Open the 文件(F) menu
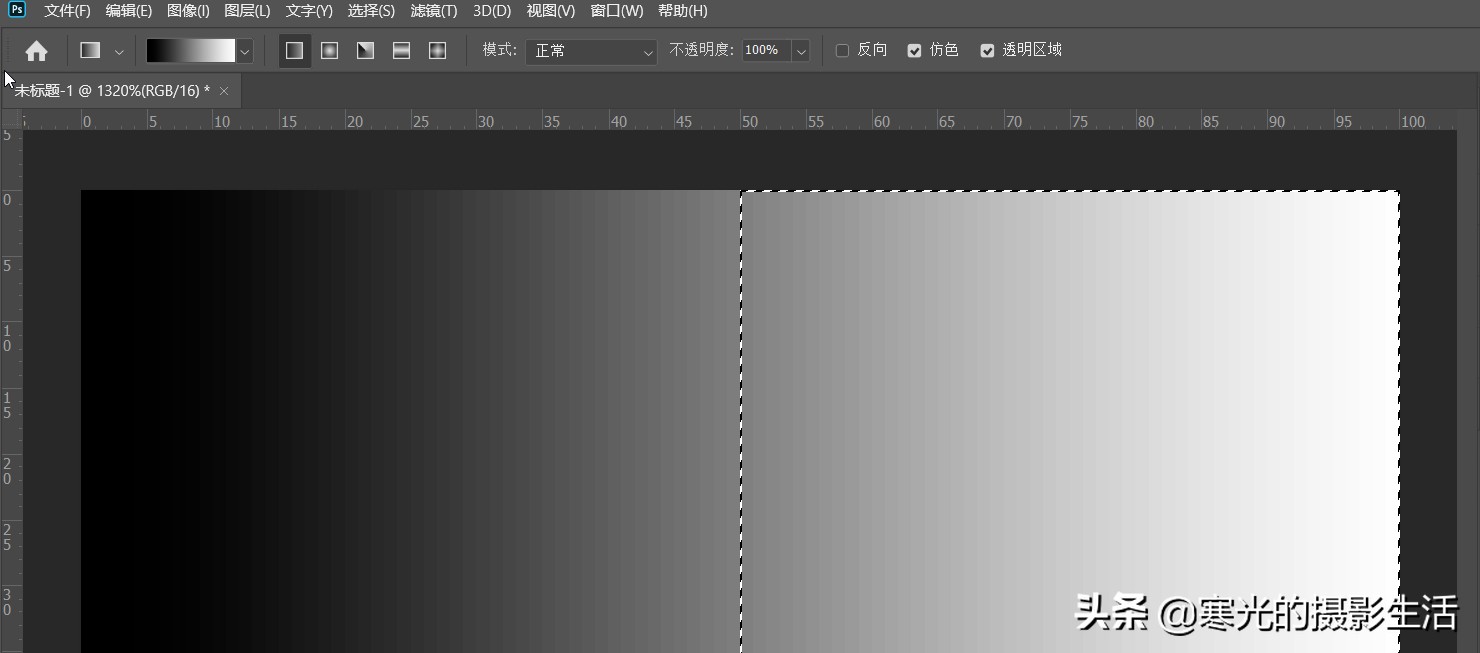Screen dimensions: 1480x653 point(67,11)
